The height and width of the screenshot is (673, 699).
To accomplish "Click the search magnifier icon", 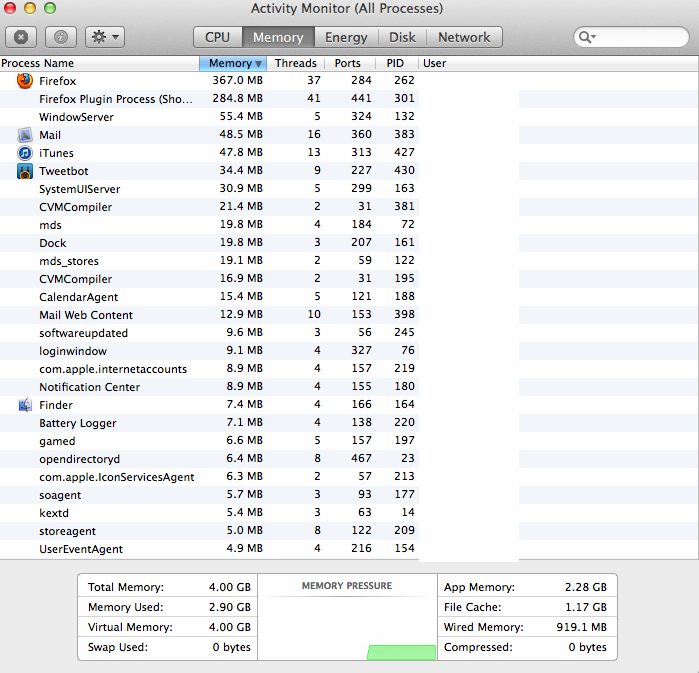I will (587, 37).
